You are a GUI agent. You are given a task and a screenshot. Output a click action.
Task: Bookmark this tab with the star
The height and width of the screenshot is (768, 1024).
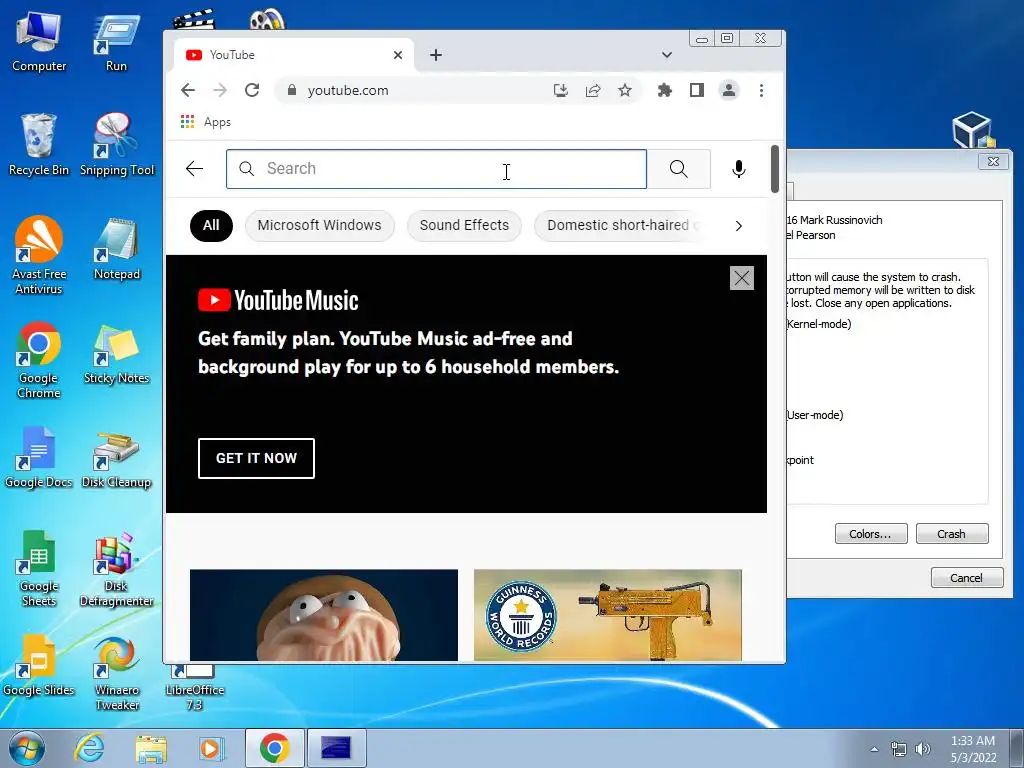[x=625, y=90]
